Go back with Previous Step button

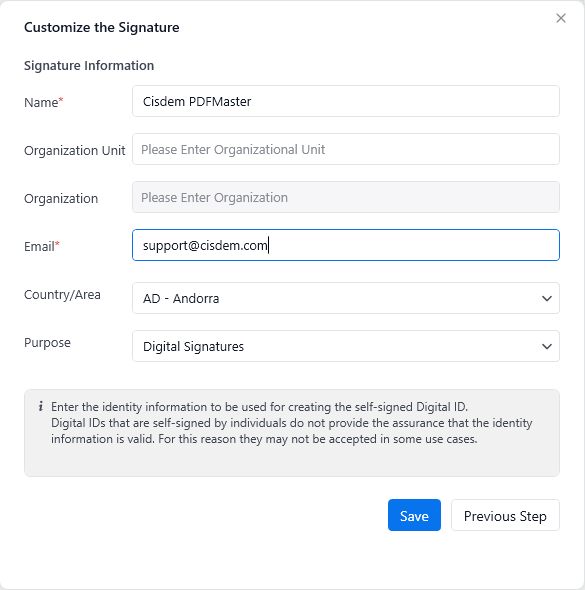[505, 515]
